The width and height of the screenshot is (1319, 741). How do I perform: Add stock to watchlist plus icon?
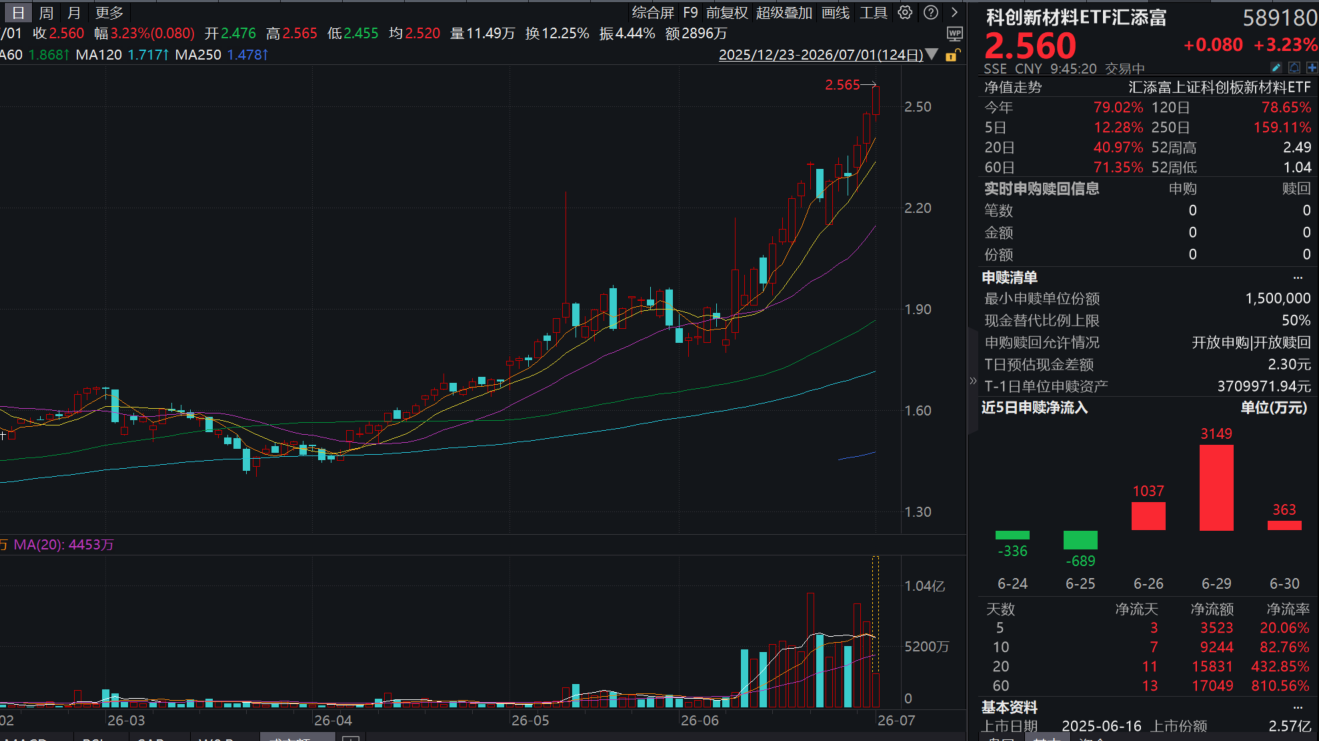(x=1310, y=68)
